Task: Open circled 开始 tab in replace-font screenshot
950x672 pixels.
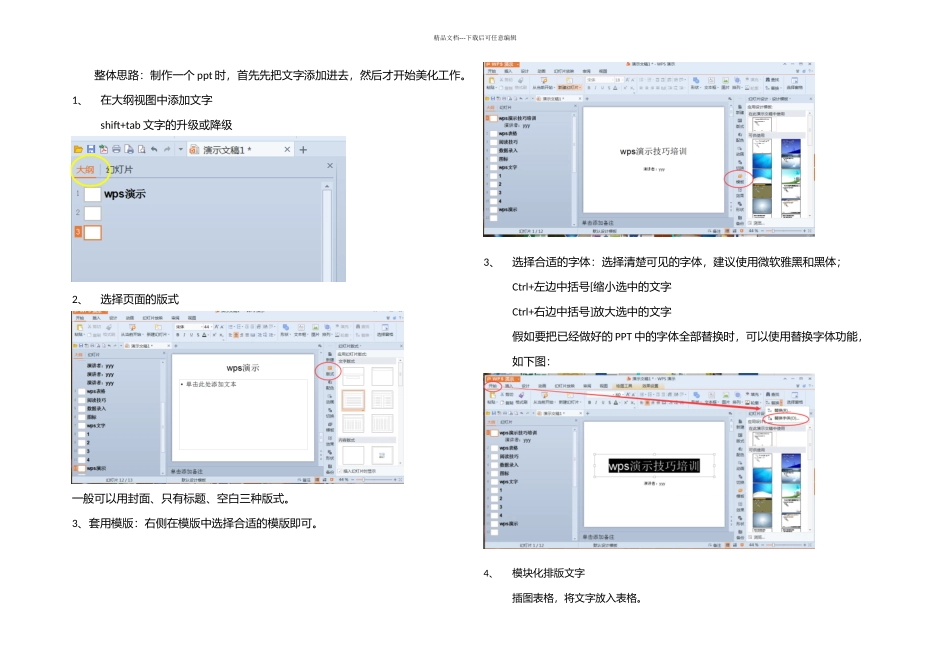Action: [493, 386]
